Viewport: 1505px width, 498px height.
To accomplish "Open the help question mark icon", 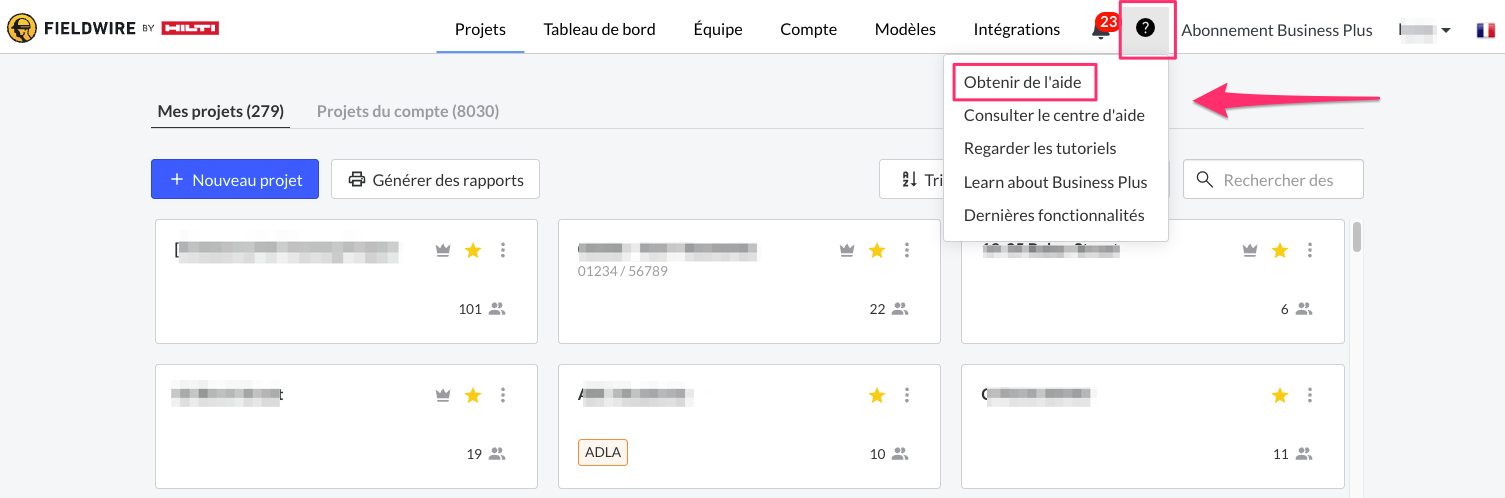I will [1146, 29].
